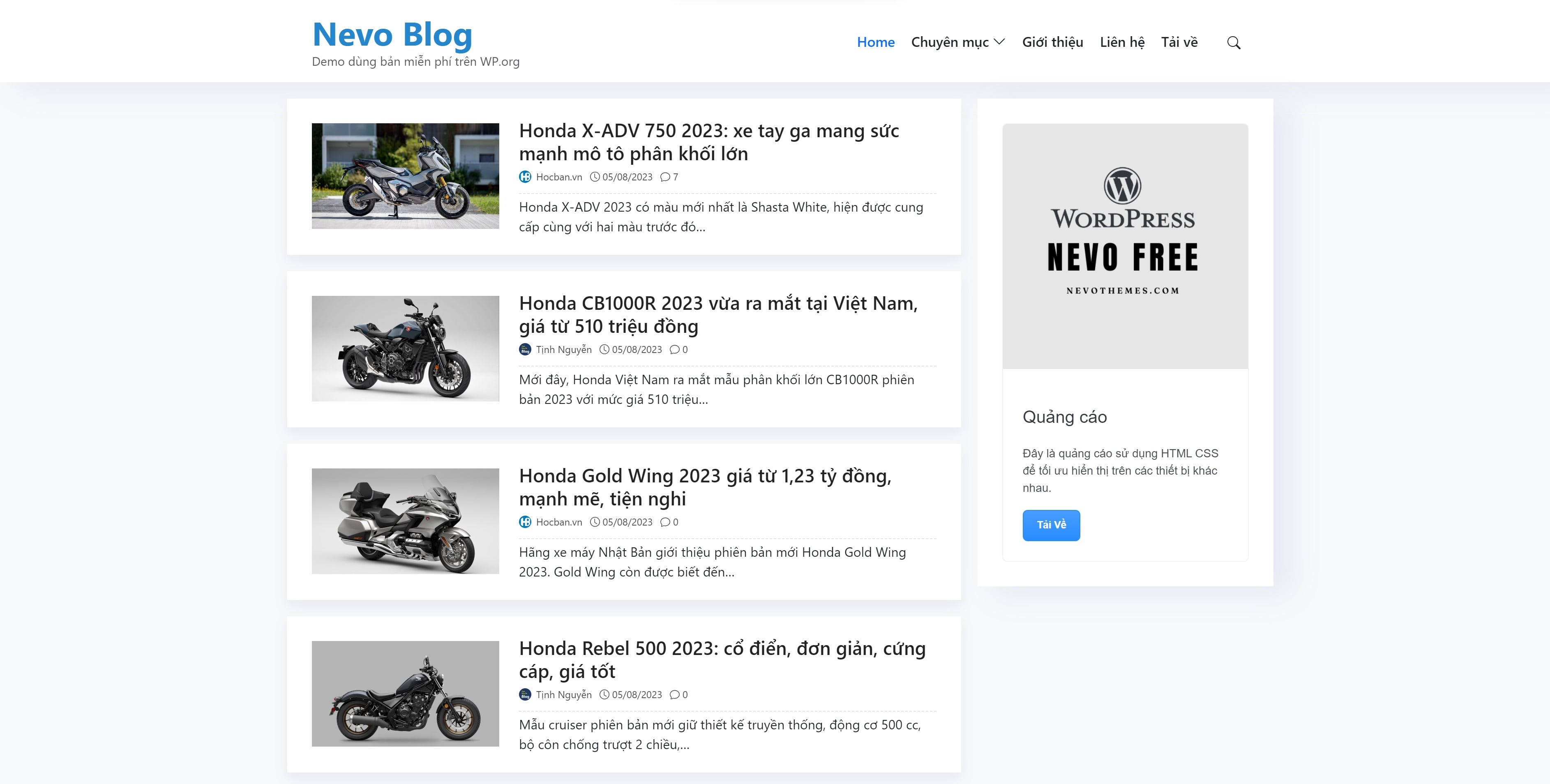Click the comment bubble showing 7 comments
The image size is (1550, 784).
[665, 177]
